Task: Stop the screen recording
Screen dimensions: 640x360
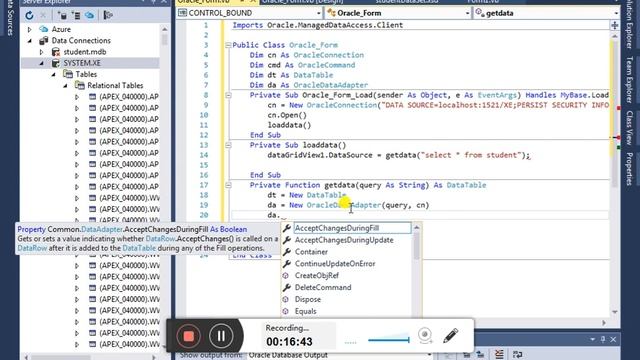Action: (188, 336)
